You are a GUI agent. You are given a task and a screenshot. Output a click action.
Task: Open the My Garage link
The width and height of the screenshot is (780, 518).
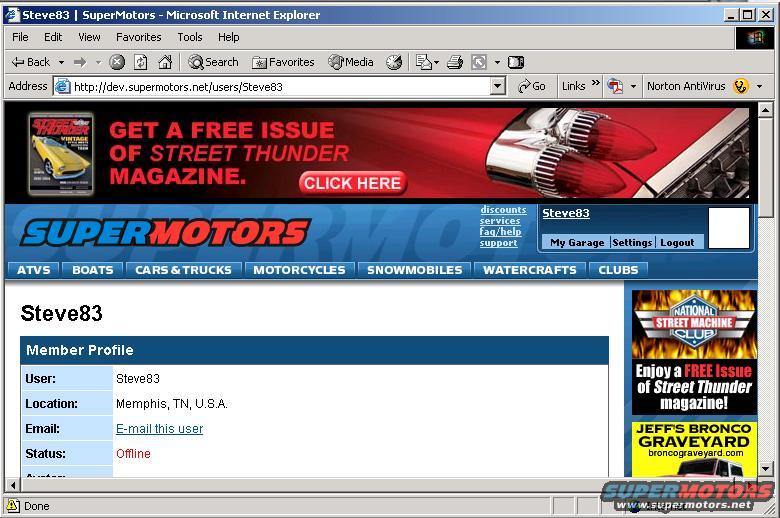click(x=577, y=243)
